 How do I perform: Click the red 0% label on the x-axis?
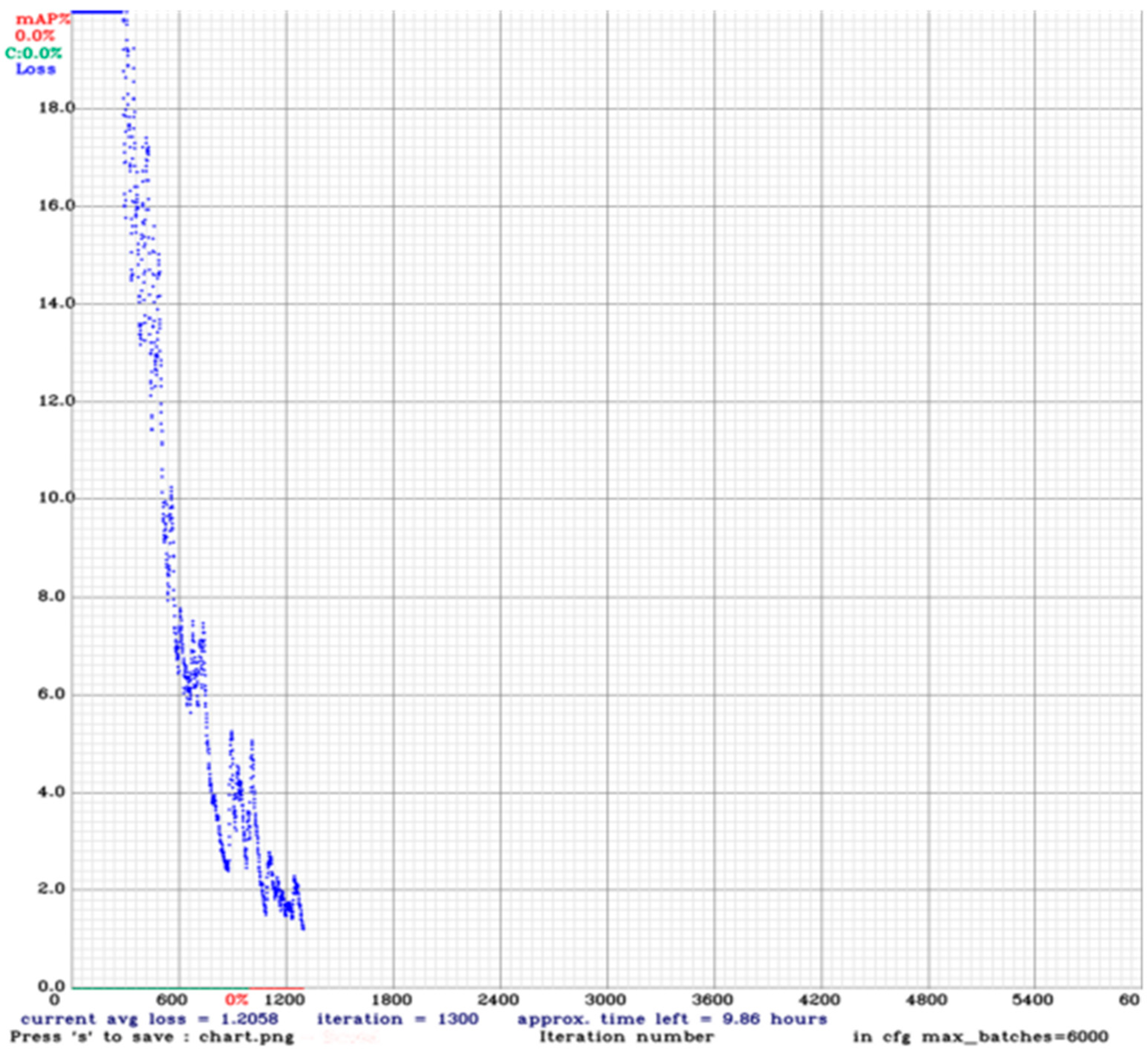(x=236, y=1000)
